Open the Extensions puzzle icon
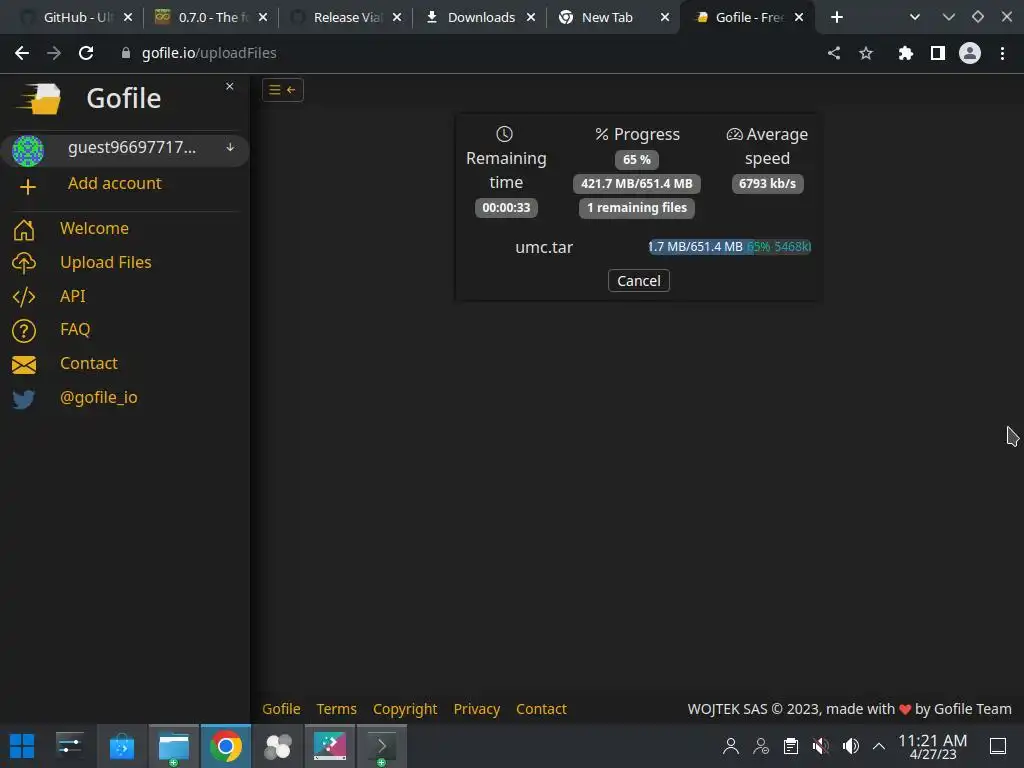1024x768 pixels. click(905, 53)
